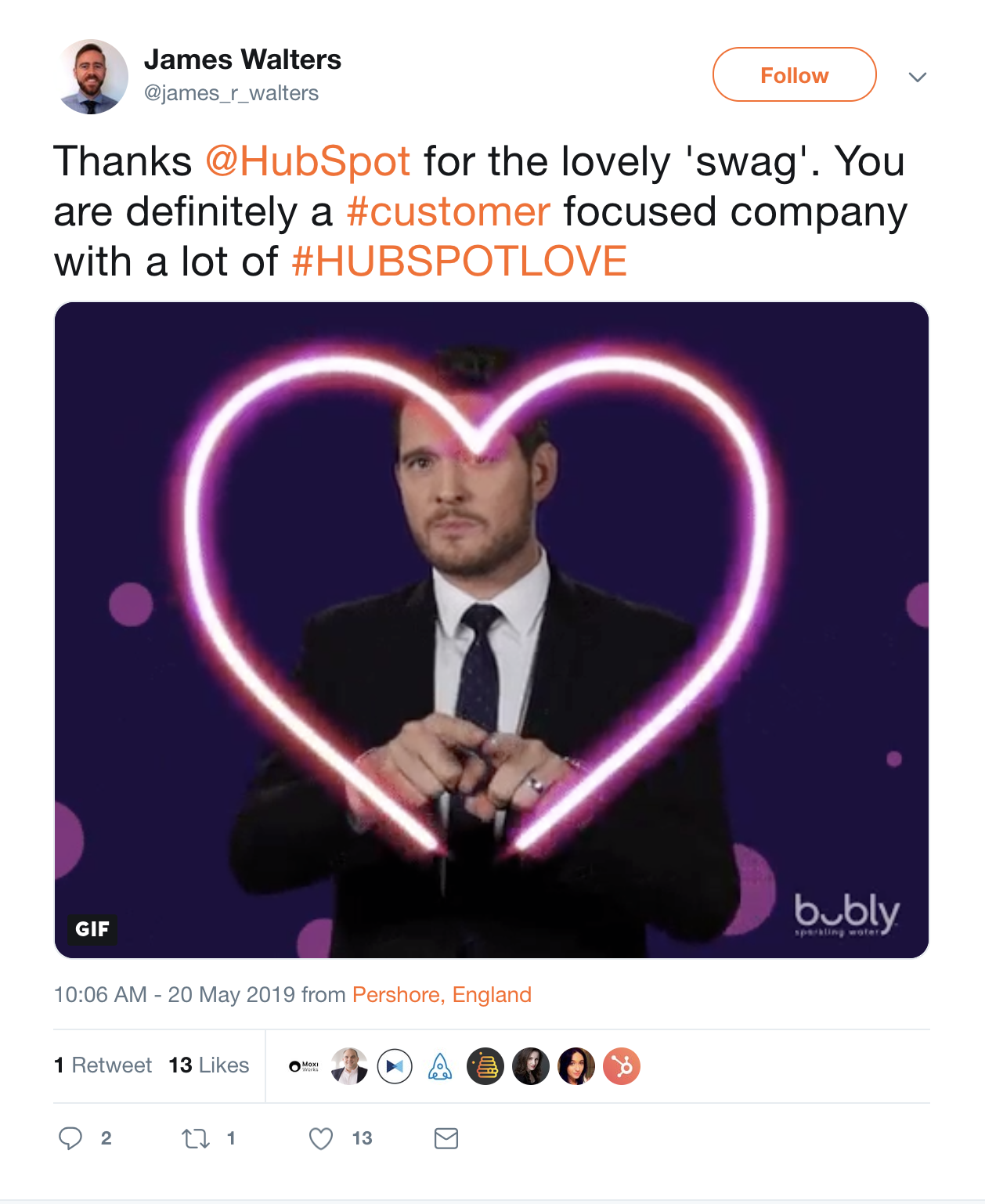View the 13 Likes list
Viewport: 985px width, 1204px height.
pos(209,1065)
